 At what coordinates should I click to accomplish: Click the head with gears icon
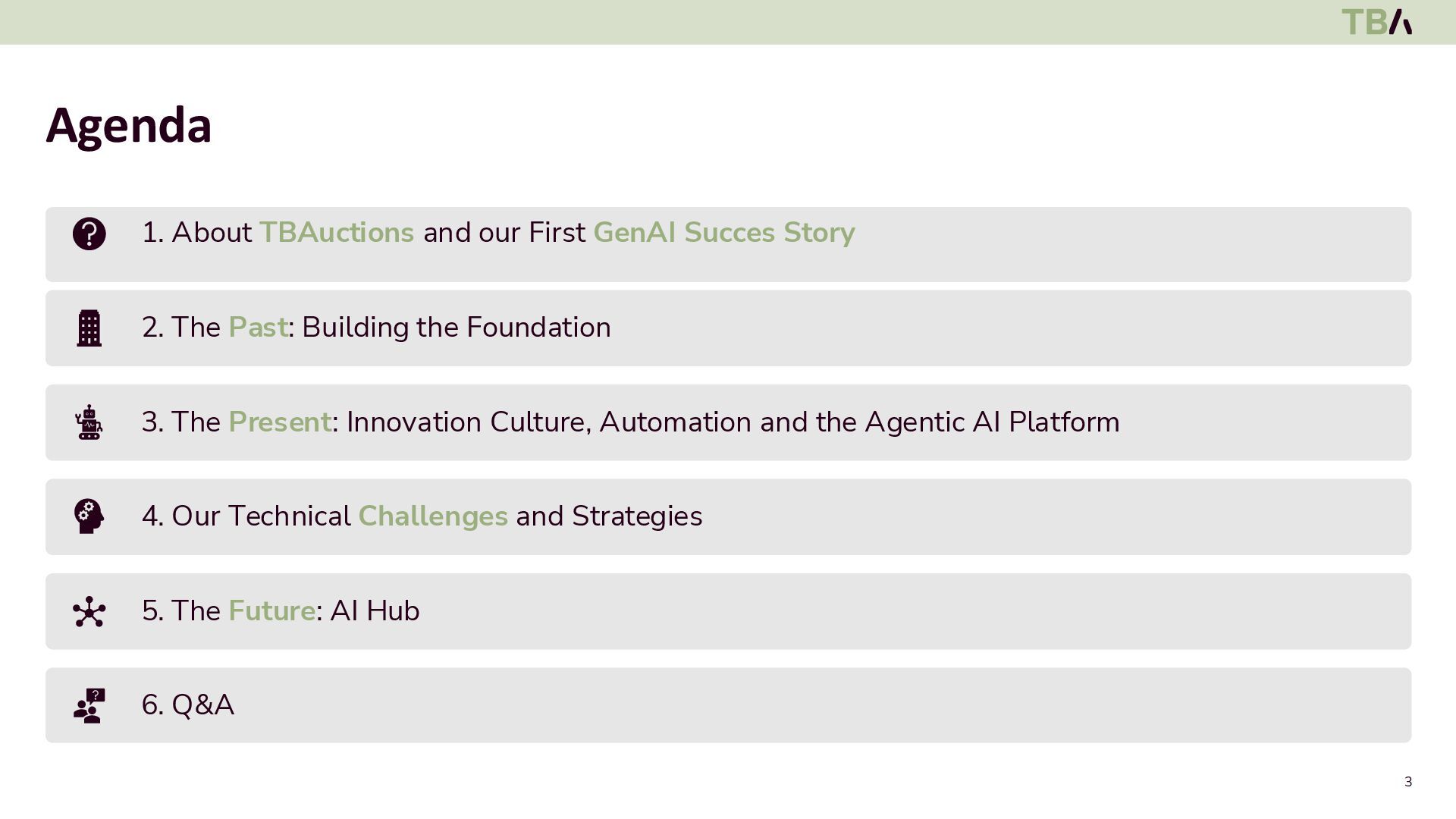click(89, 516)
